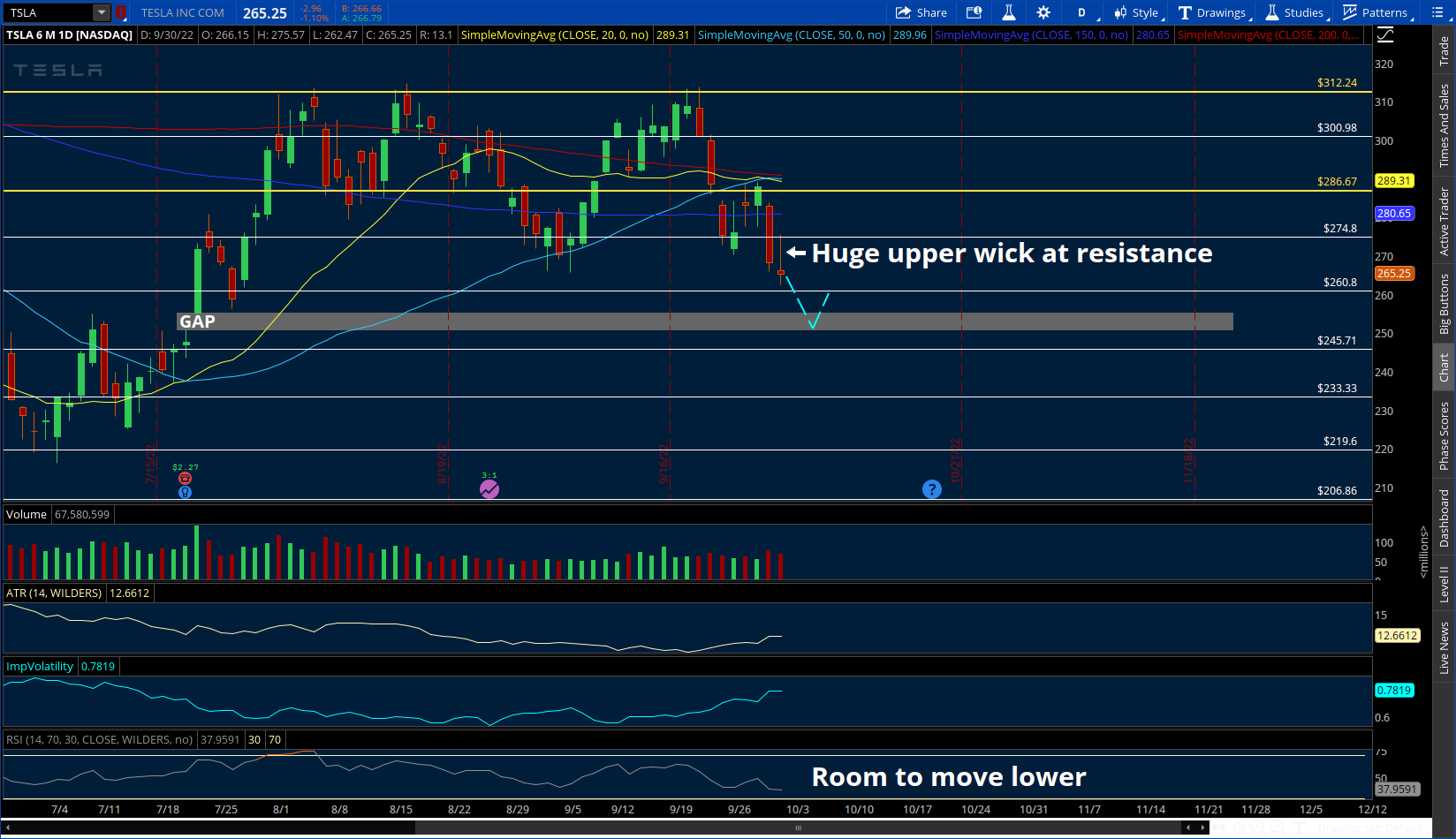This screenshot has width=1456, height=839.
Task: Click the chart scale curve icon
Action: (x=1385, y=34)
